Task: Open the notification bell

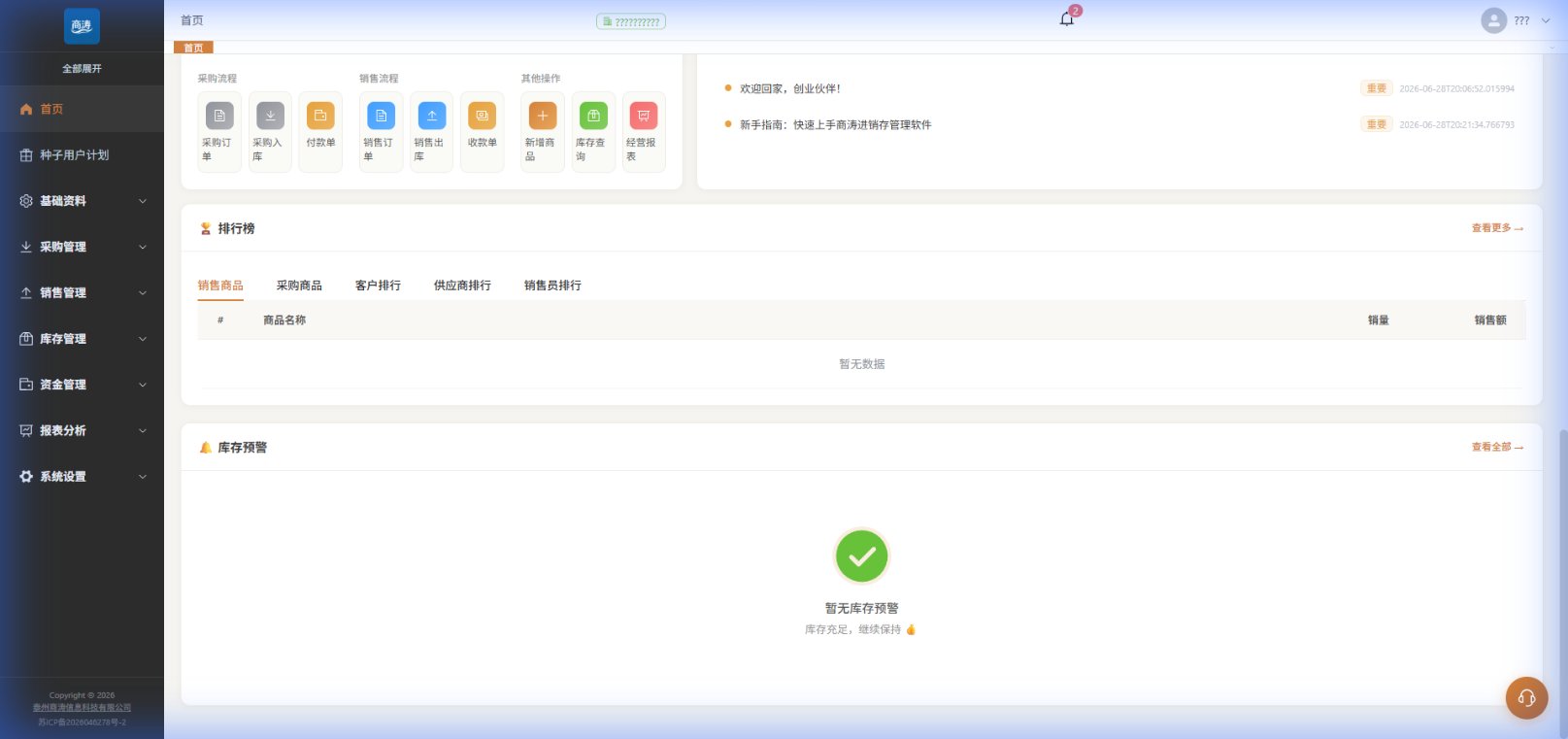Action: point(1067,19)
